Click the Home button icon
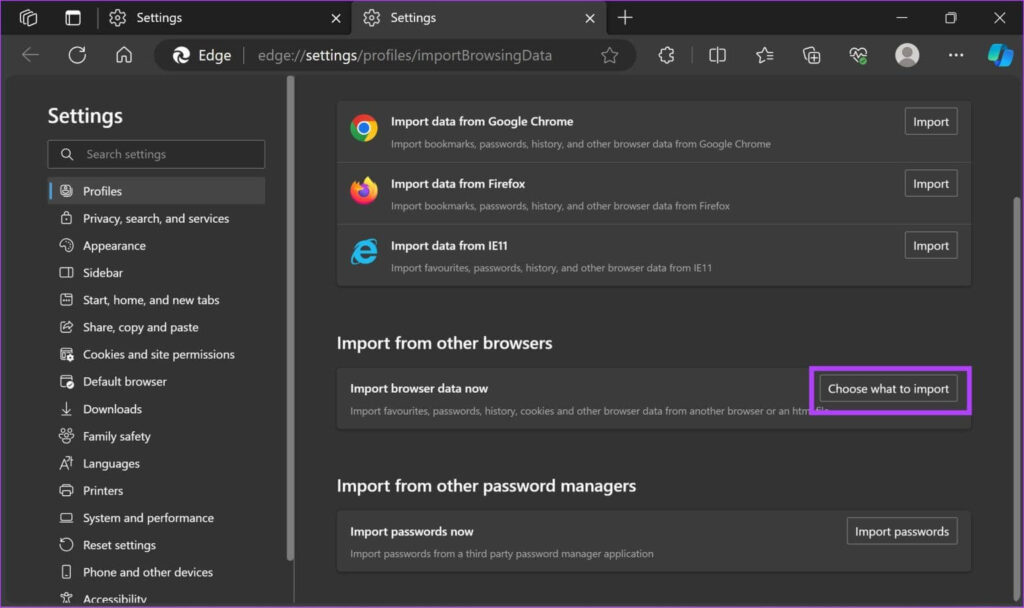1024x608 pixels. click(124, 55)
